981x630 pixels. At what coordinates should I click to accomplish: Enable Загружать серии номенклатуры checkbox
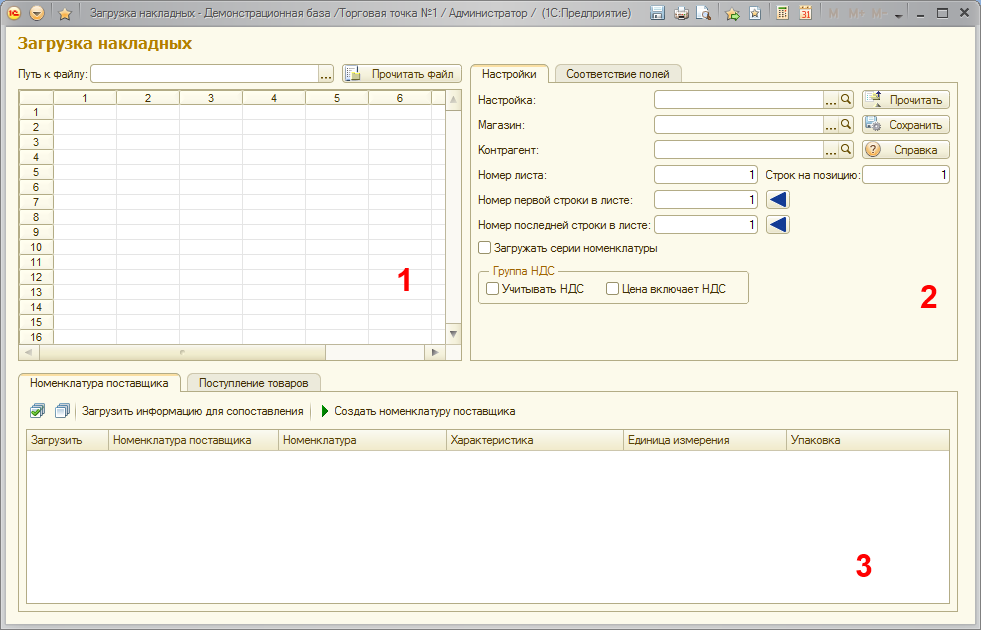click(485, 248)
